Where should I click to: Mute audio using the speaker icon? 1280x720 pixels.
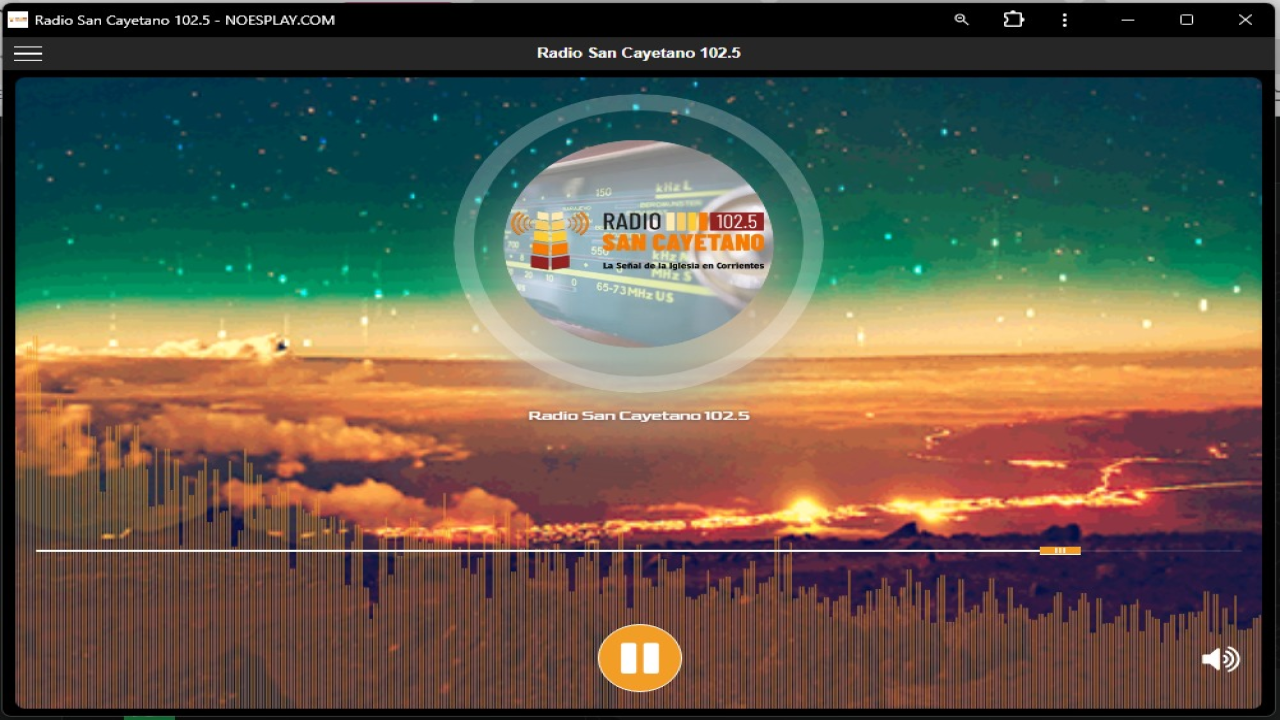[1220, 659]
